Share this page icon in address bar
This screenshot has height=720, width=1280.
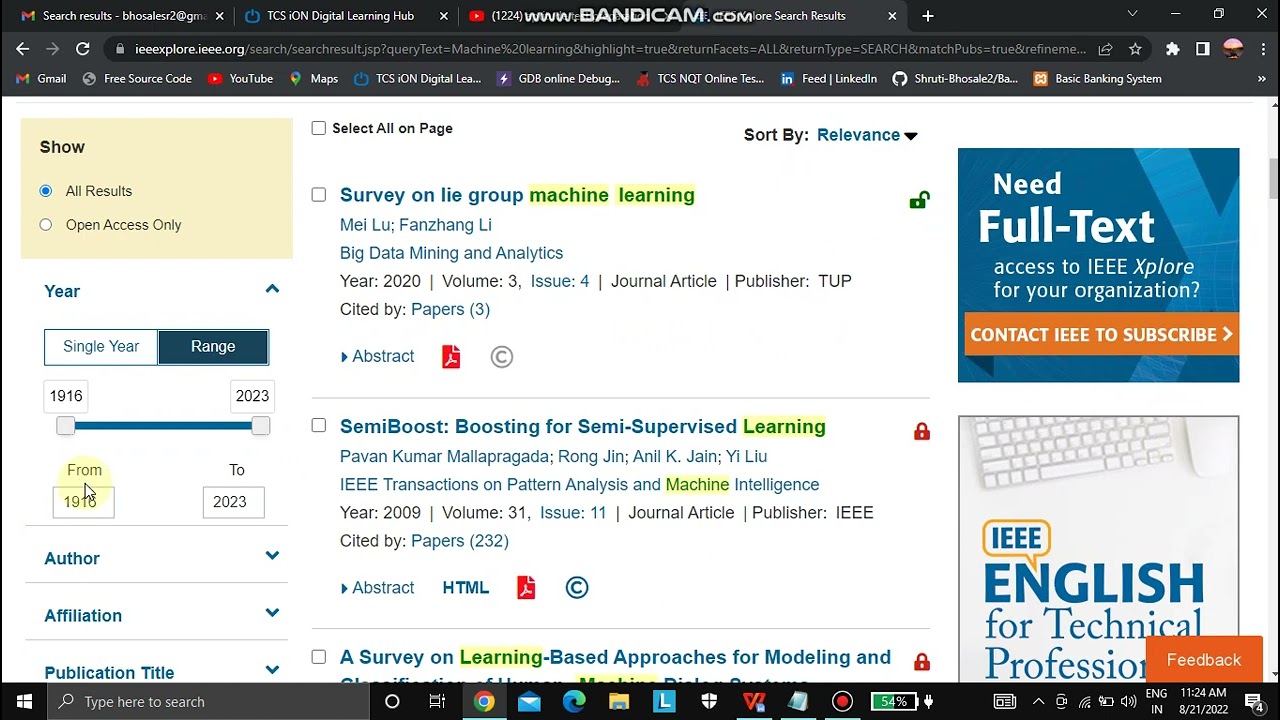(1105, 49)
